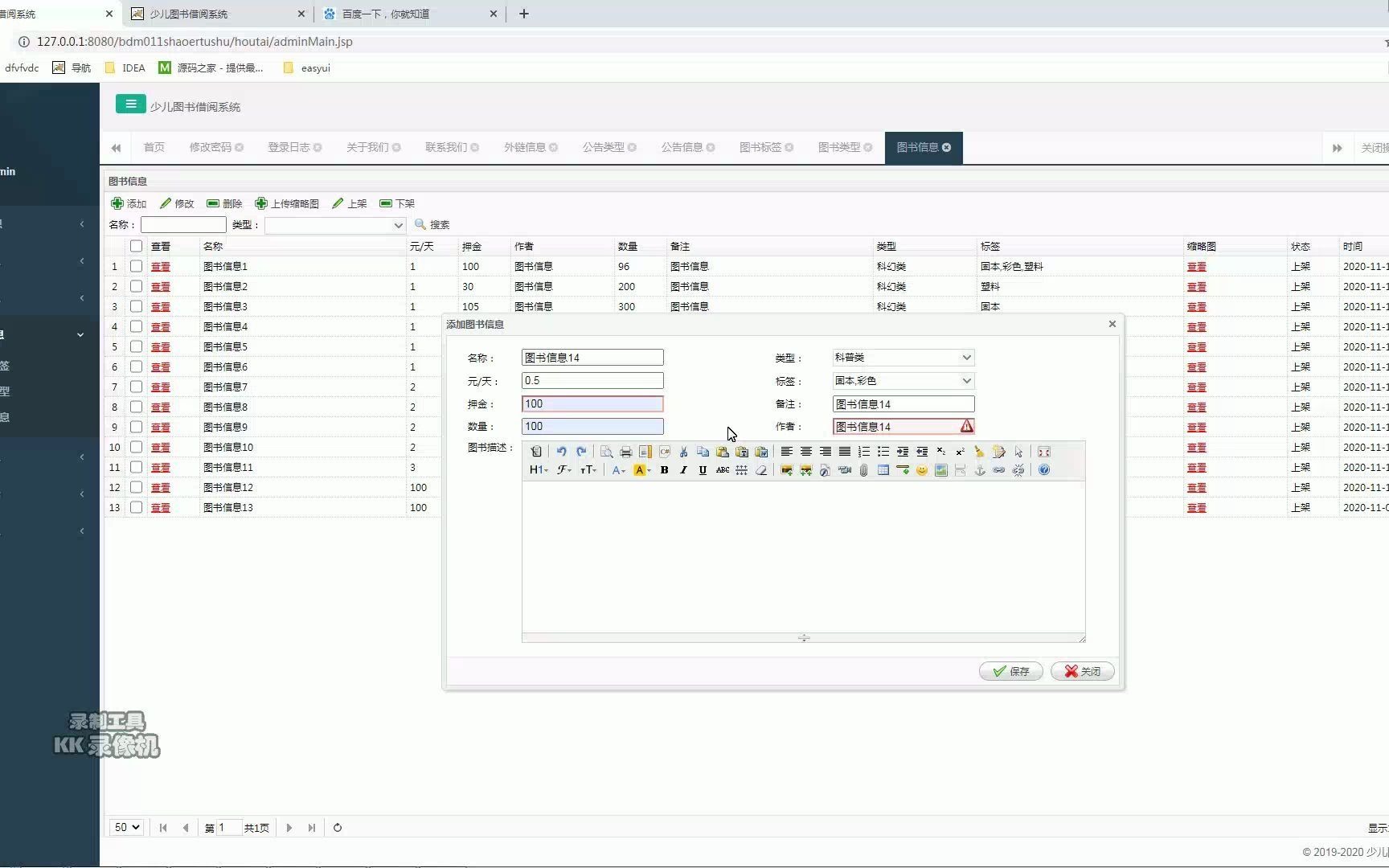Viewport: 1389px width, 868px height.
Task: Apply strikethrough ABC formatting
Action: [723, 470]
